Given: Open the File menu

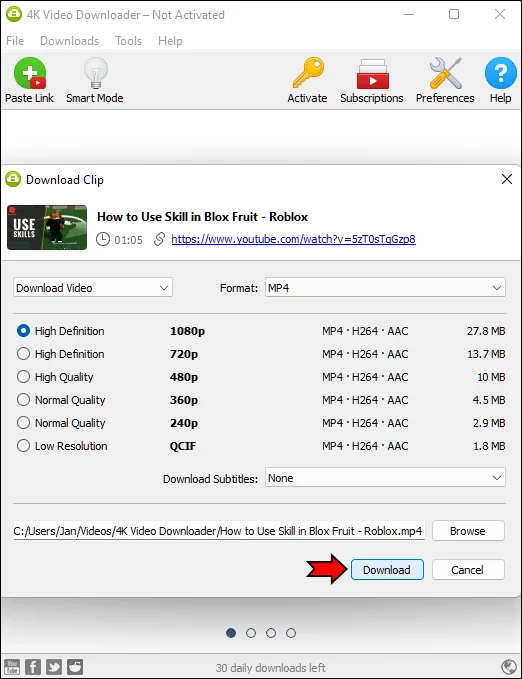Looking at the screenshot, I should click(x=15, y=41).
